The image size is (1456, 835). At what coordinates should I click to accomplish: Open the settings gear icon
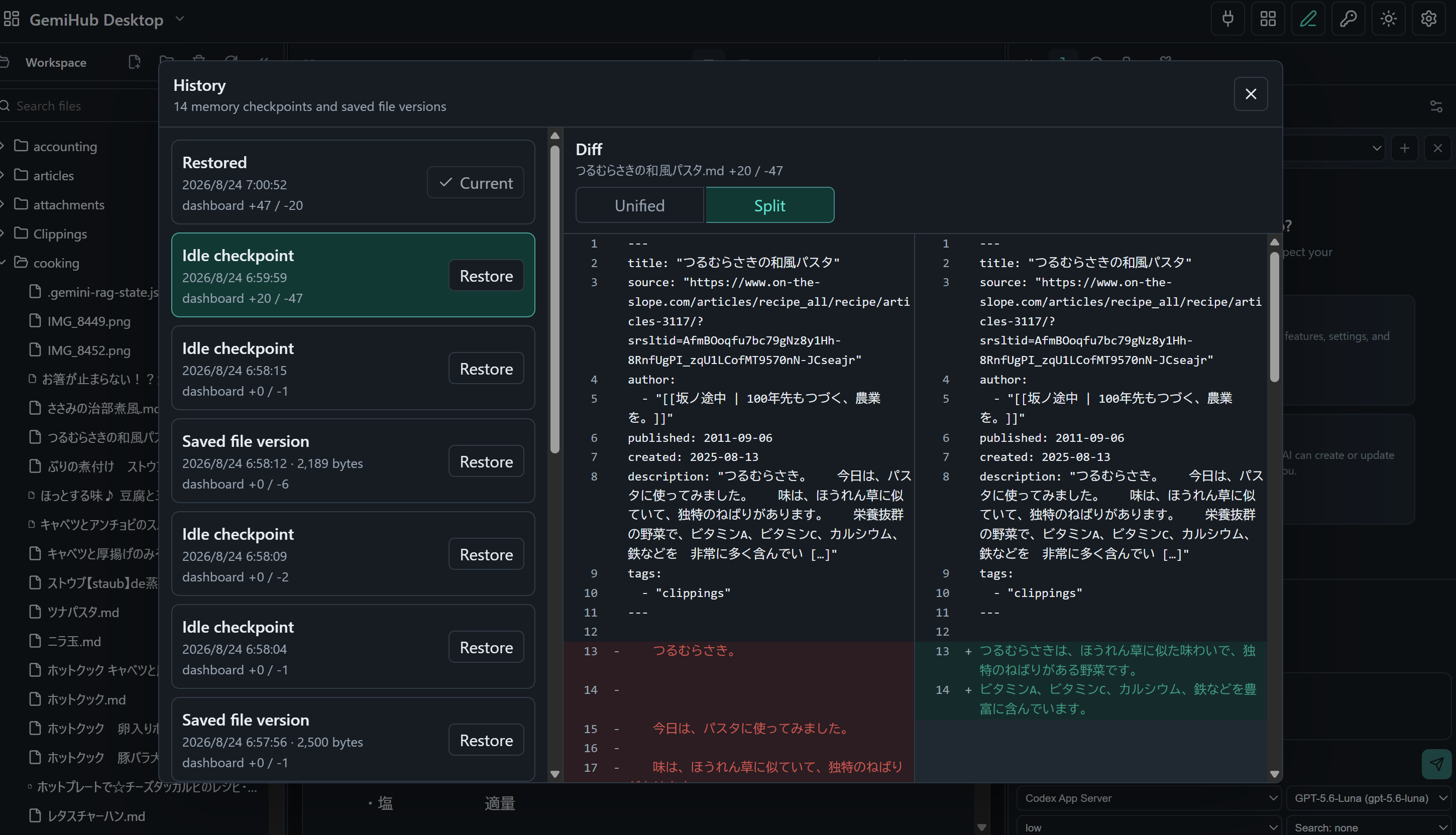point(1428,19)
